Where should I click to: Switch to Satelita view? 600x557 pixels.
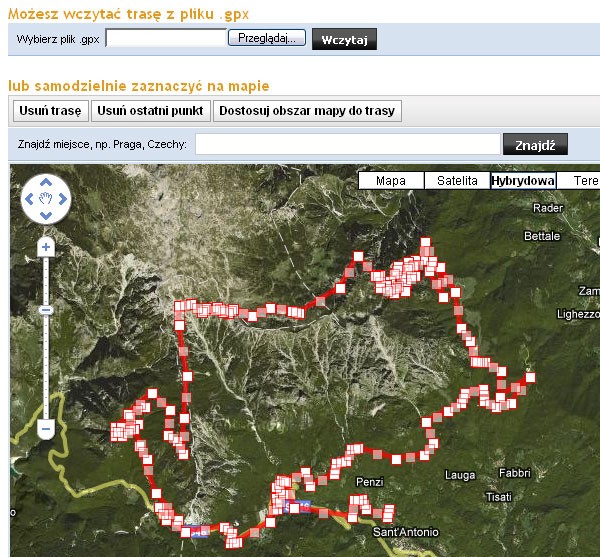456,181
